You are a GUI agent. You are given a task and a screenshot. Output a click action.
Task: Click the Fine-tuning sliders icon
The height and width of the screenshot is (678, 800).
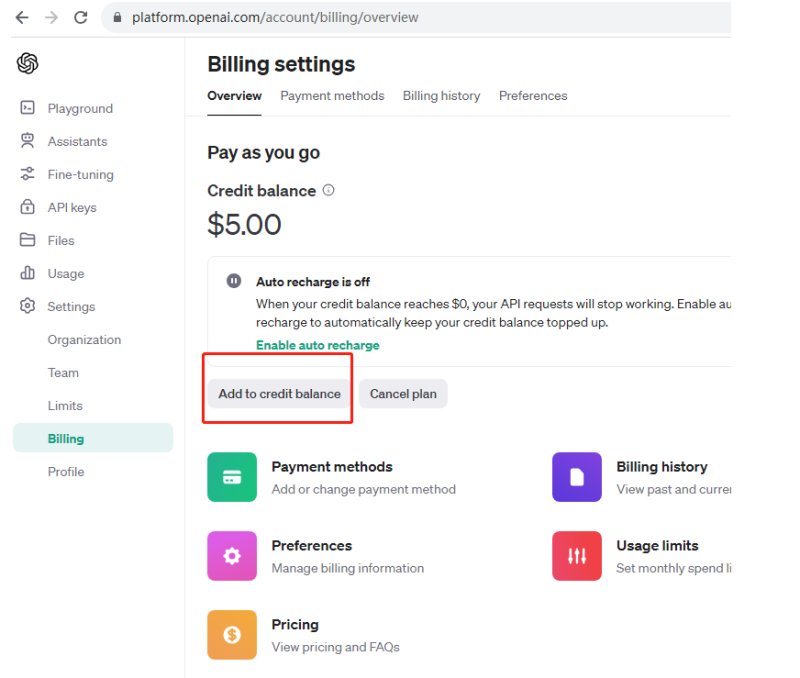click(28, 174)
